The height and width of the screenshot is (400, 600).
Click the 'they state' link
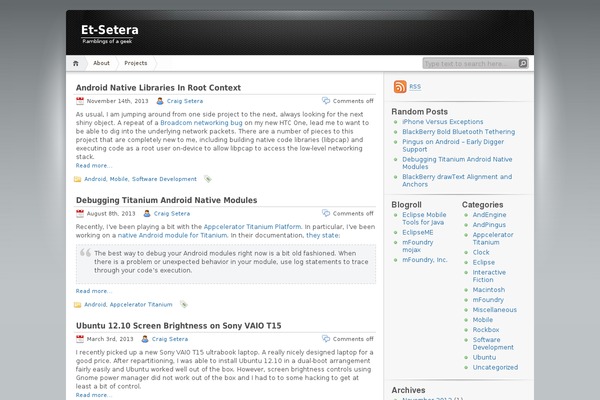(322, 235)
